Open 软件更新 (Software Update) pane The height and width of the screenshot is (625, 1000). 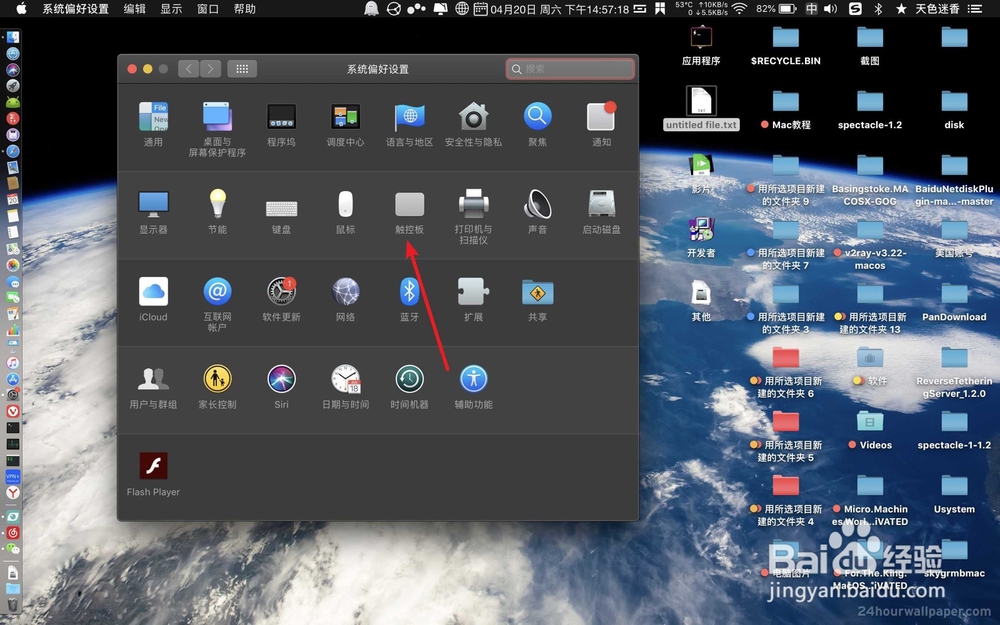pyautogui.click(x=281, y=298)
